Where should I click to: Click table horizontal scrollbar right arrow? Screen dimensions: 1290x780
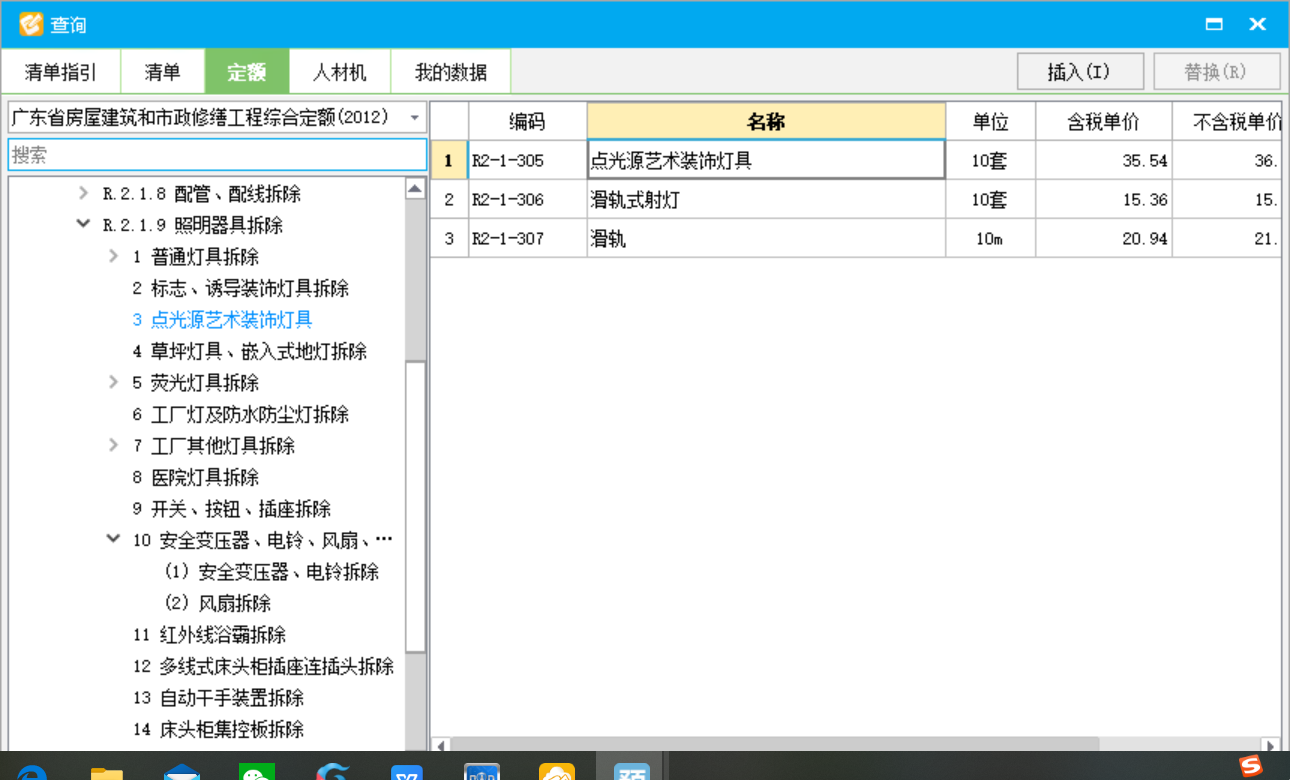1271,745
